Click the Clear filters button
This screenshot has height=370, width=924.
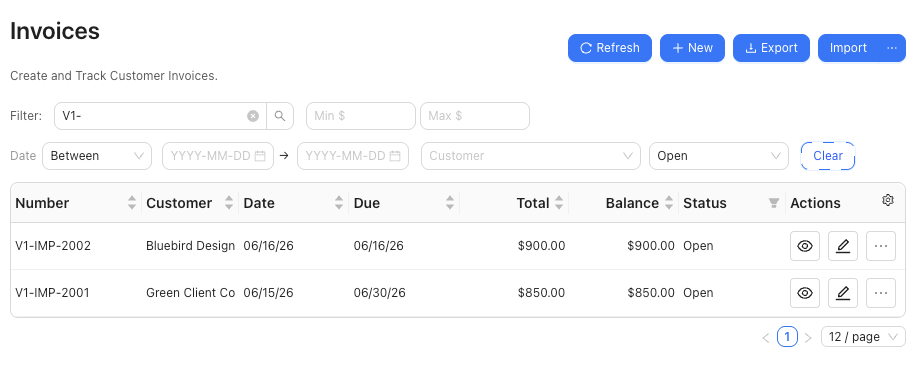pyautogui.click(x=828, y=156)
